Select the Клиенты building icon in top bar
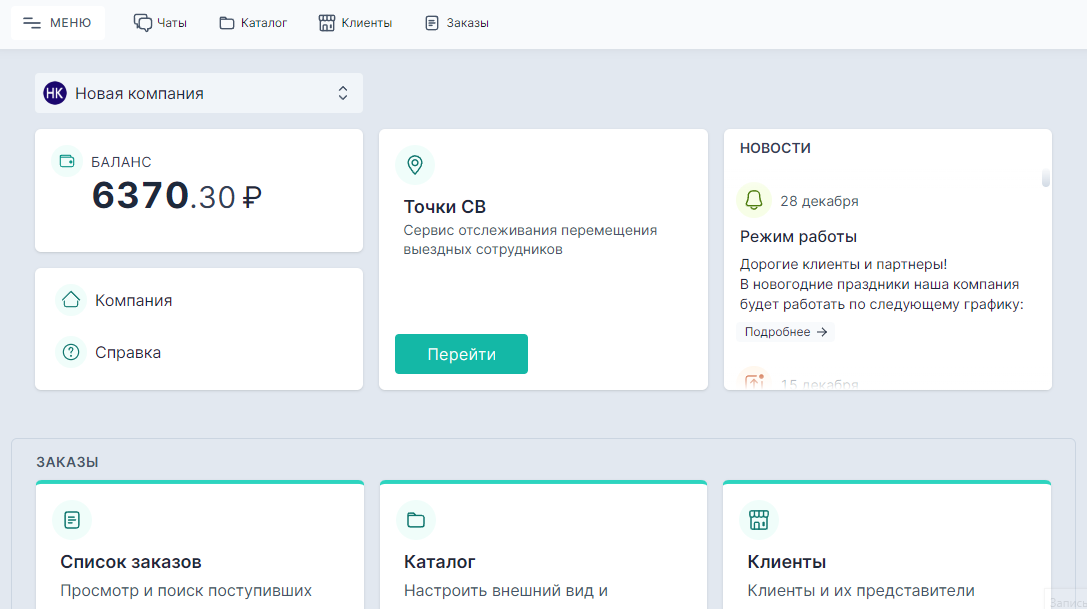 coord(326,22)
